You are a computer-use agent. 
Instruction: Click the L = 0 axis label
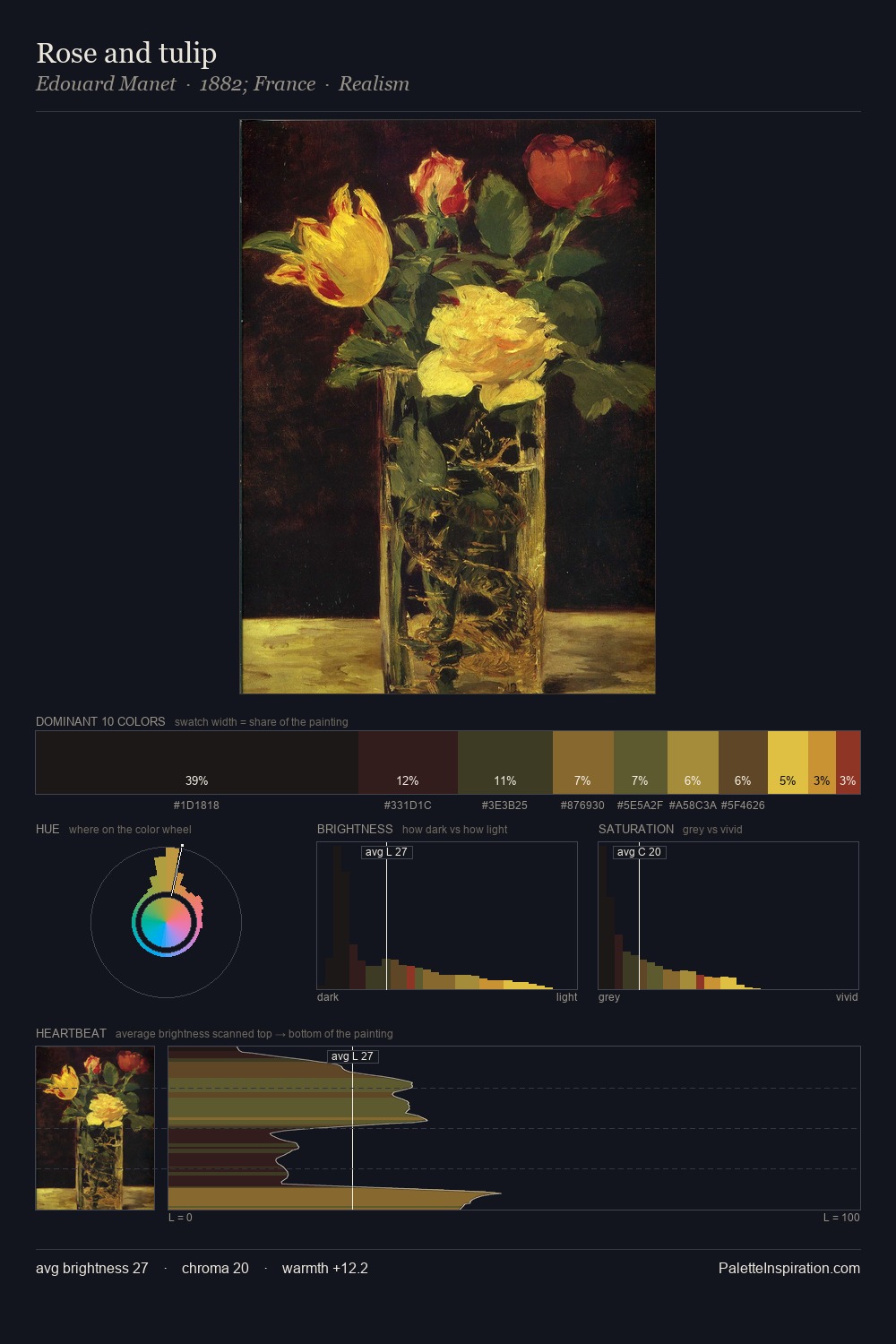(180, 1218)
